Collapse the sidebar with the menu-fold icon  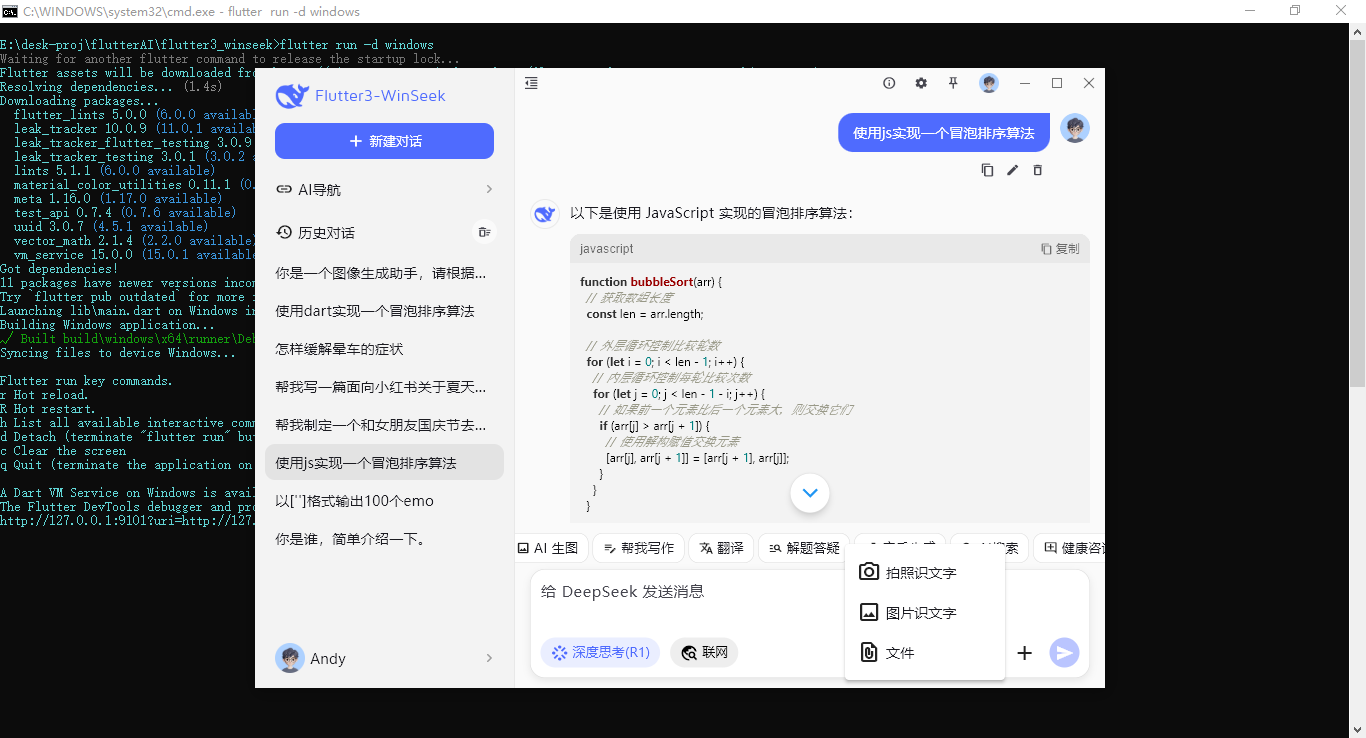(531, 83)
